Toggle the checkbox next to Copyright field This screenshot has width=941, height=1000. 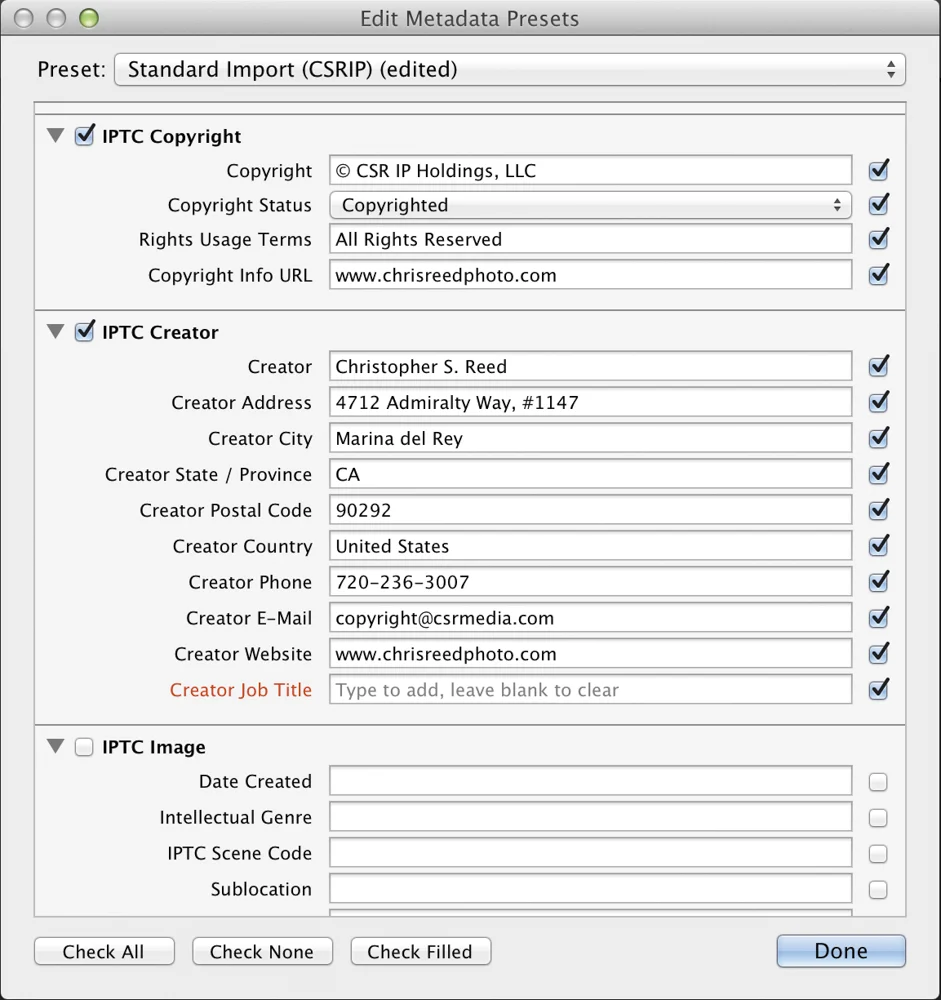(x=878, y=170)
